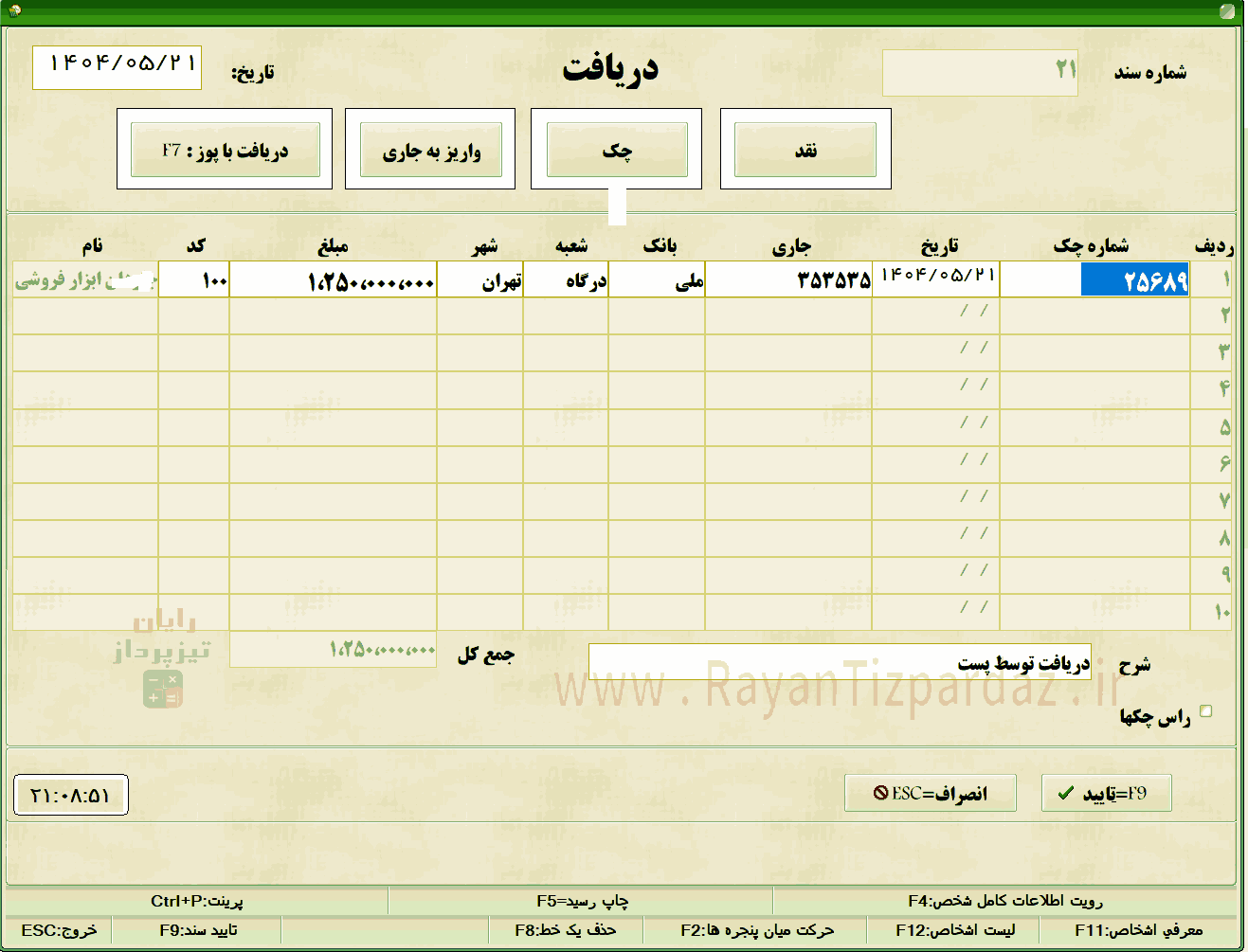Click the clock display ۲۱:۰۸:۵۱
The height and width of the screenshot is (952, 1248).
point(71,795)
